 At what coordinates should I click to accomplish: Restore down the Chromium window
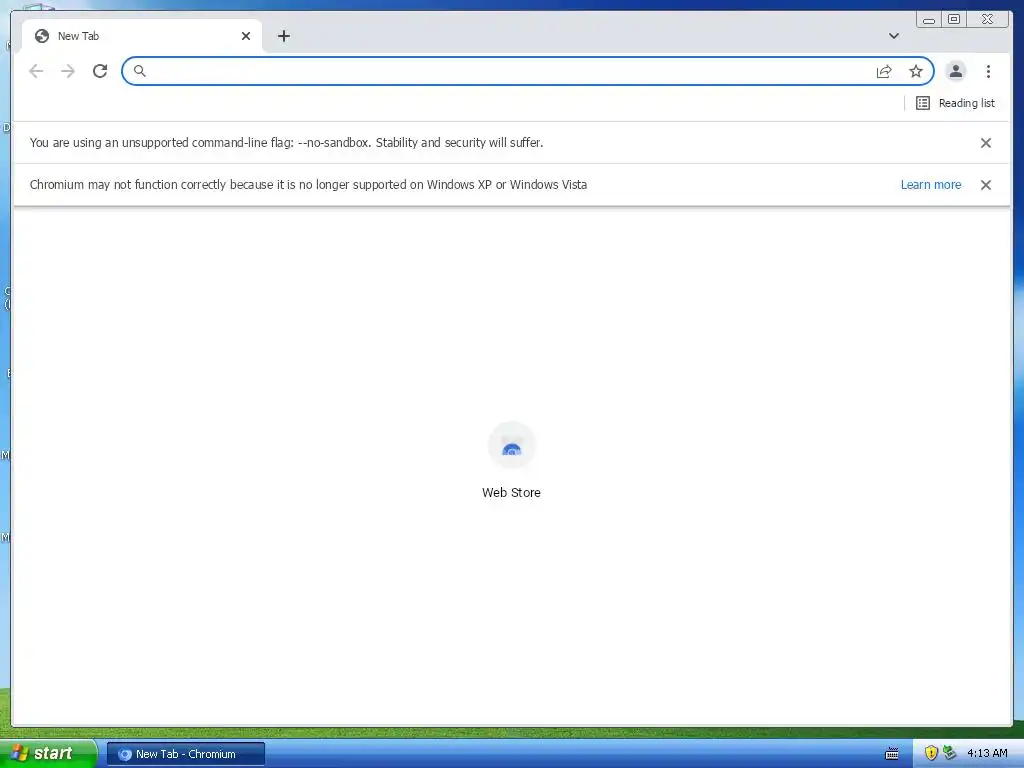pyautogui.click(x=954, y=20)
